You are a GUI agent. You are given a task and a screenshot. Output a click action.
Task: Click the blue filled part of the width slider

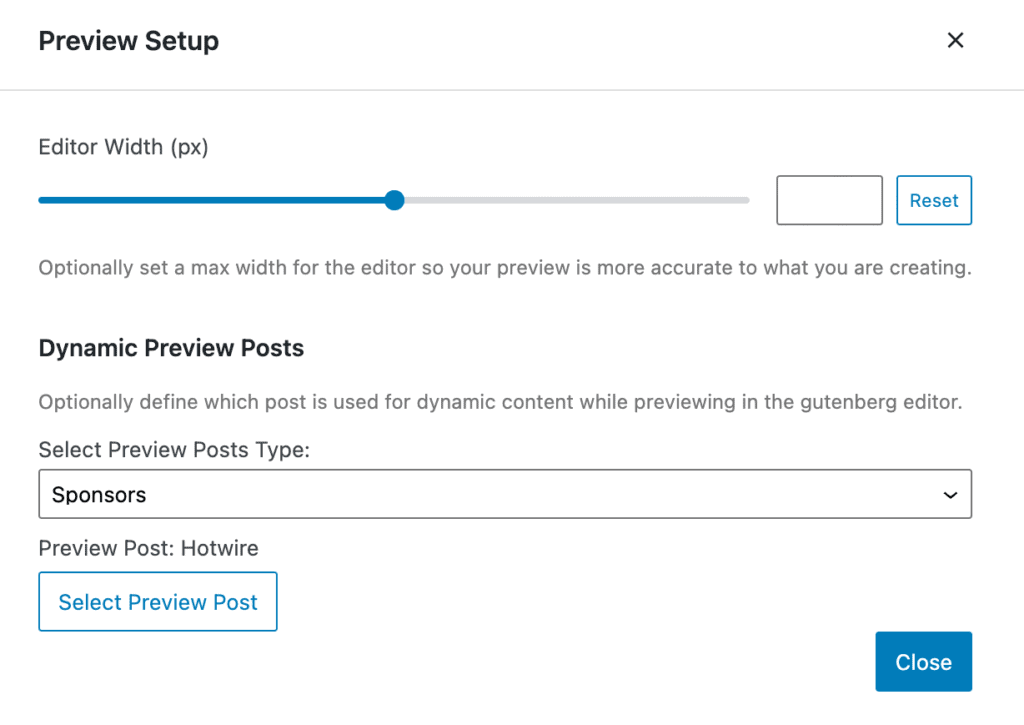(215, 200)
